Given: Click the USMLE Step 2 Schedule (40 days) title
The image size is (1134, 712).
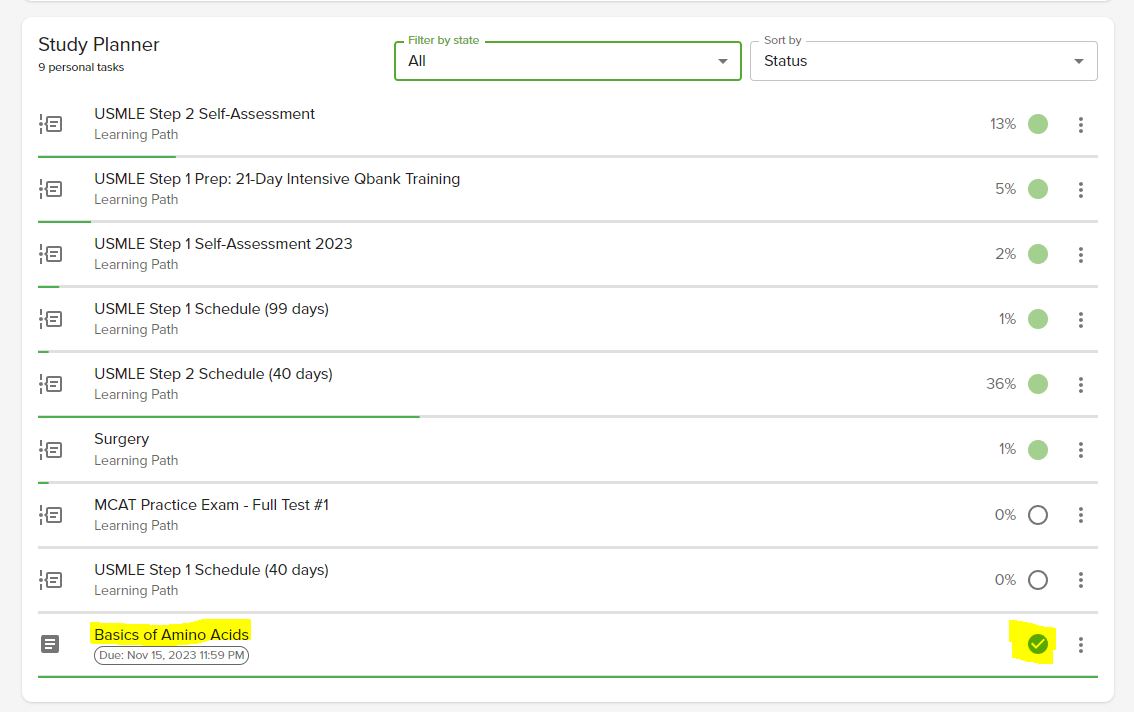Looking at the screenshot, I should (213, 373).
